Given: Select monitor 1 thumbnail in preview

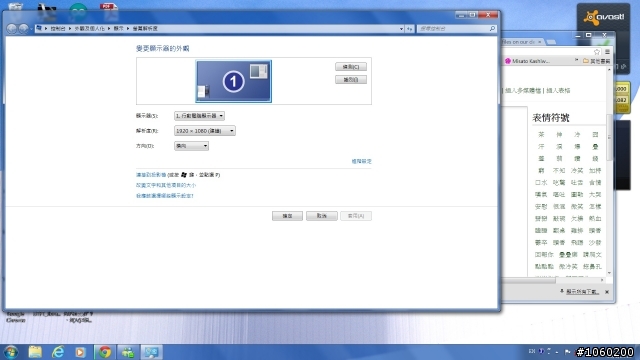Looking at the screenshot, I should (233, 81).
